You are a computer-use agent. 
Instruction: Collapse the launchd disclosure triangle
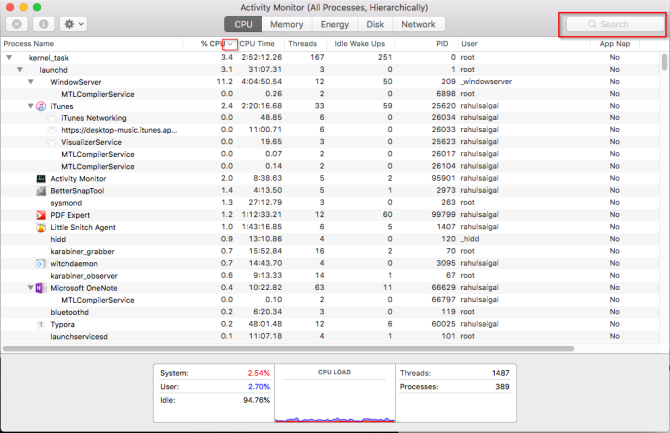click(20, 70)
